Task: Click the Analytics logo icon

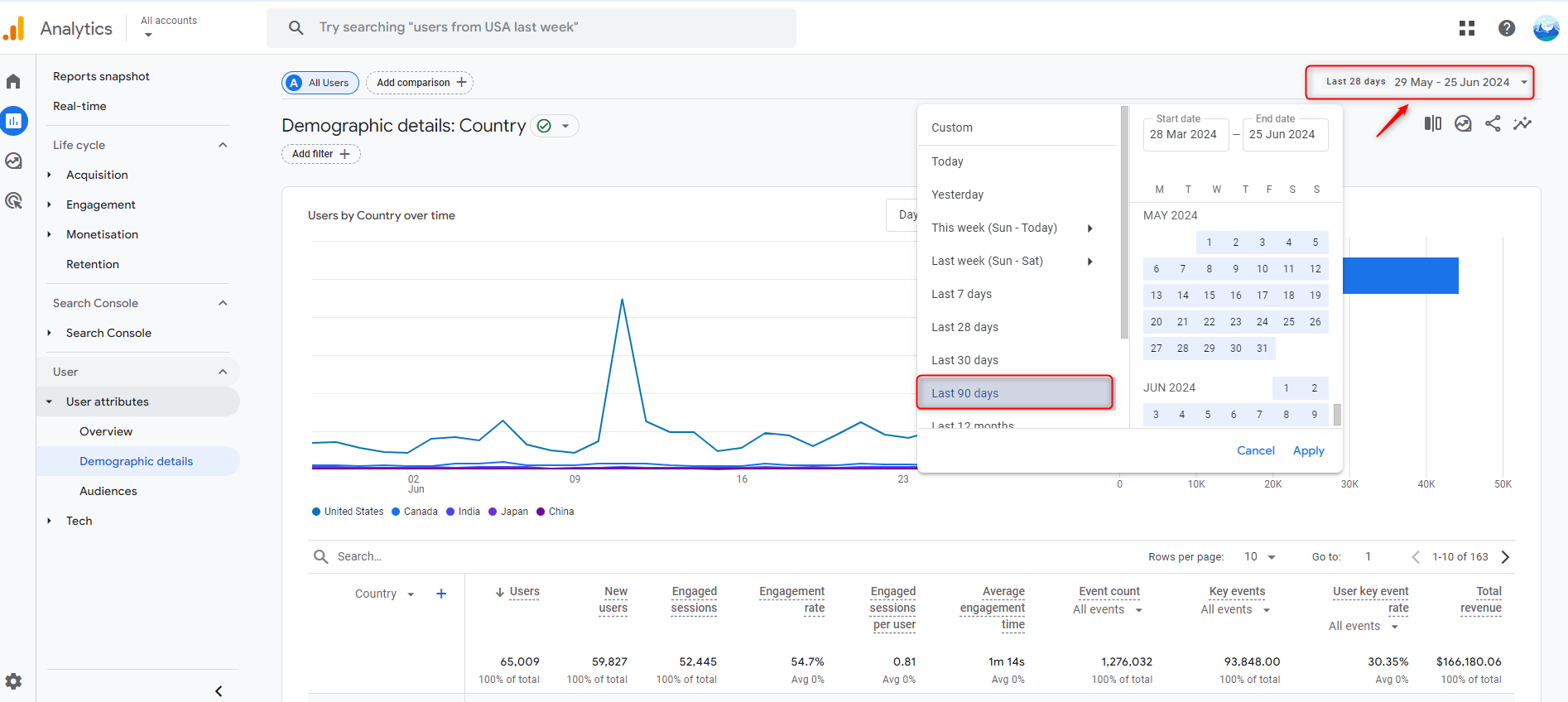Action: click(x=13, y=29)
